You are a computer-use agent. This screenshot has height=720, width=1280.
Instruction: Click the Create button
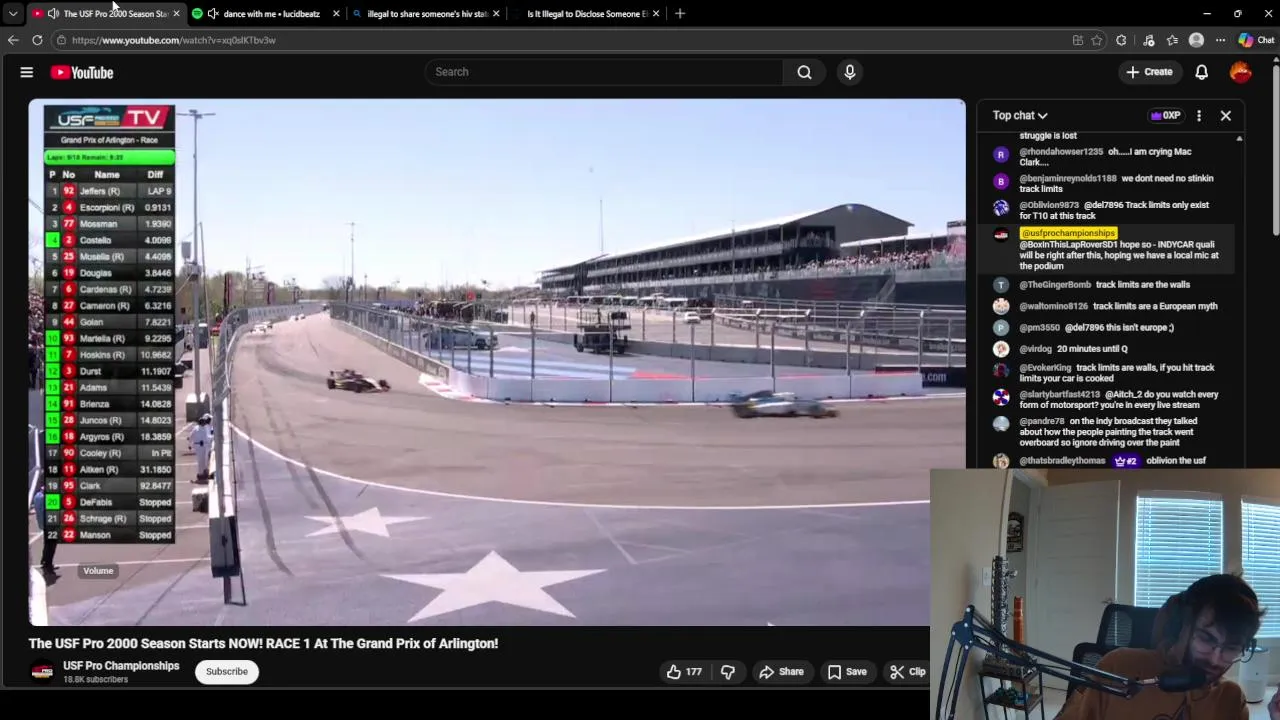pyautogui.click(x=1149, y=72)
